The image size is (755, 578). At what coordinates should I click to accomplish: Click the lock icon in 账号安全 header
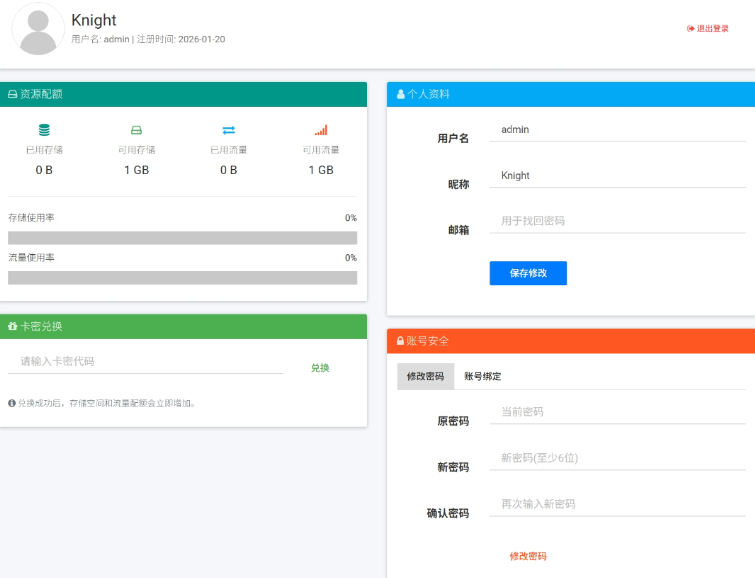click(x=401, y=341)
